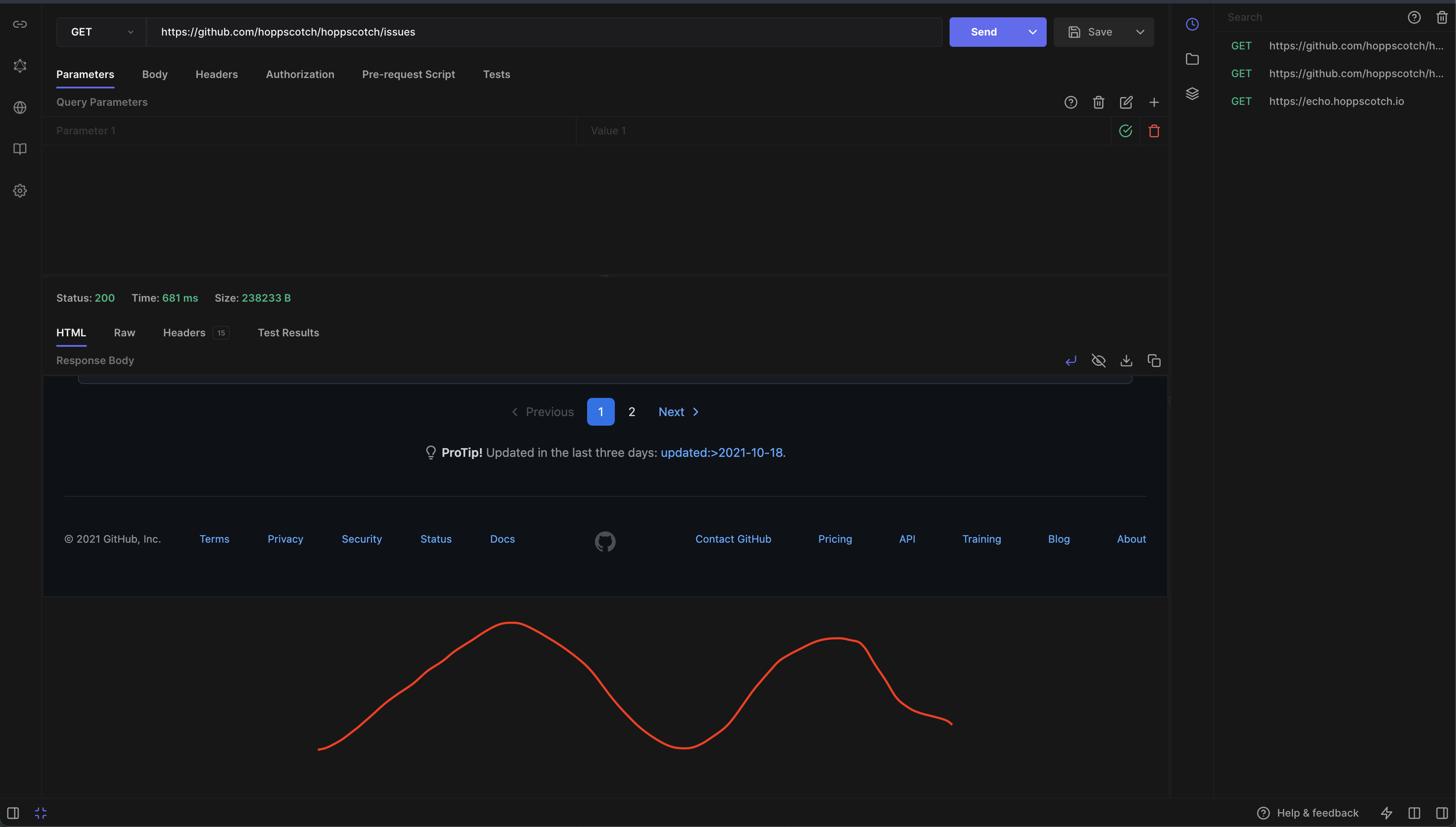
Task: Toggle line wrapping in response body
Action: click(x=1071, y=361)
